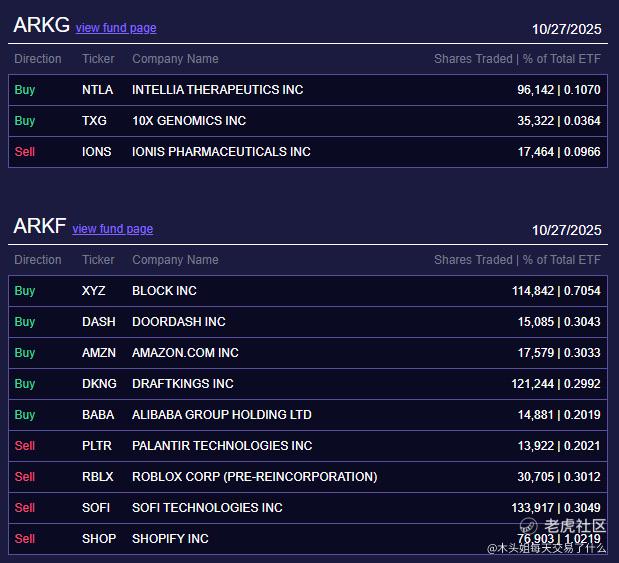Click SOFI ticker cell

tap(96, 507)
